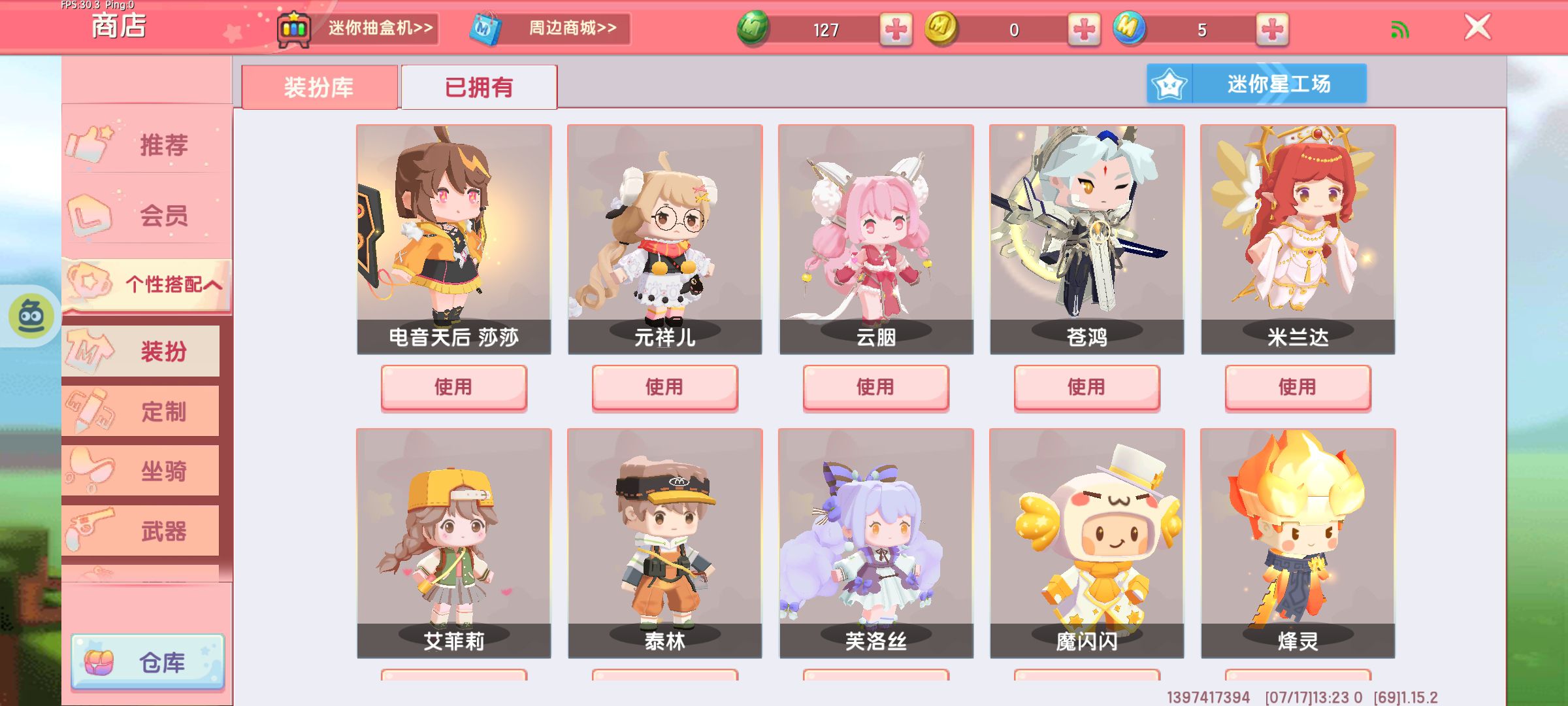Select the 武器 weapons category
The image size is (1568, 706).
(x=141, y=531)
